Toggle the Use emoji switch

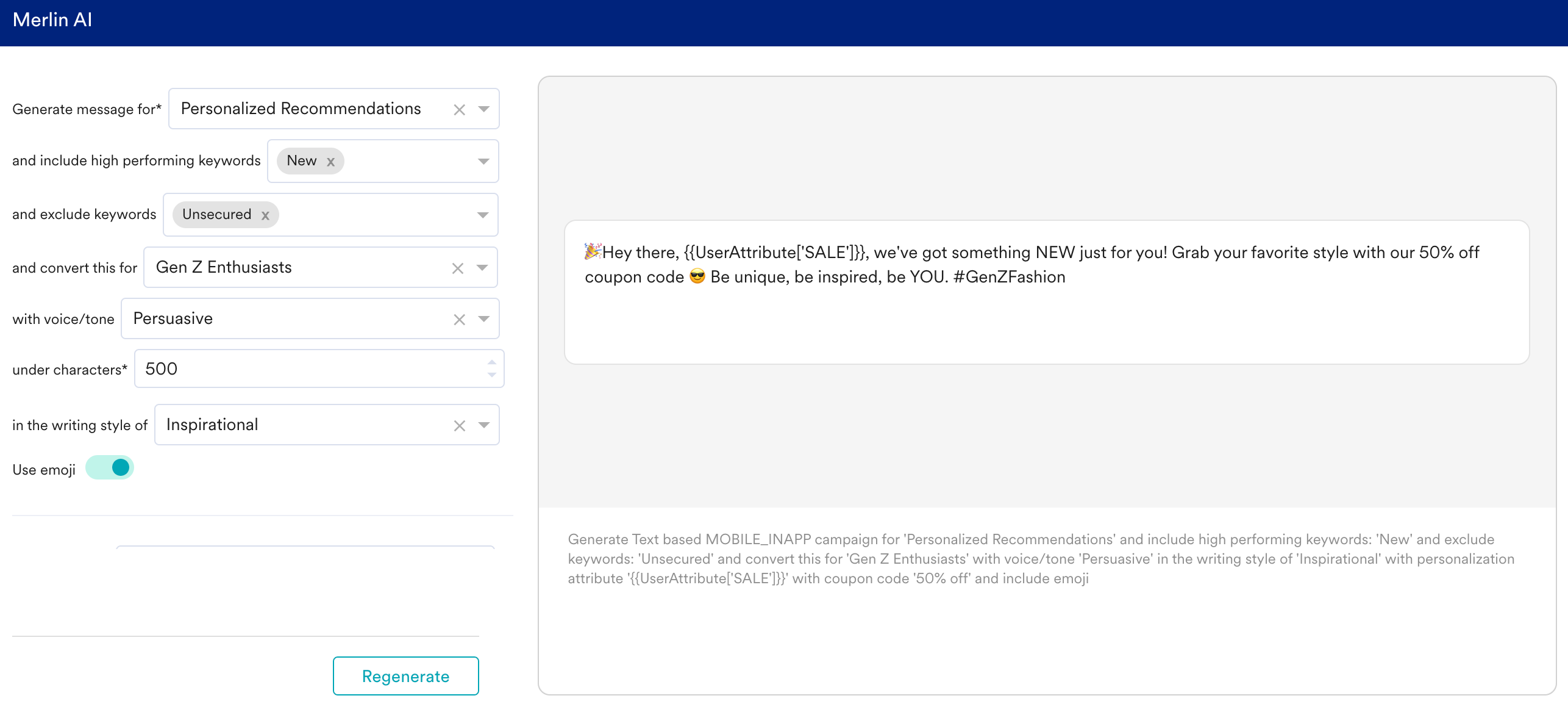tap(110, 468)
